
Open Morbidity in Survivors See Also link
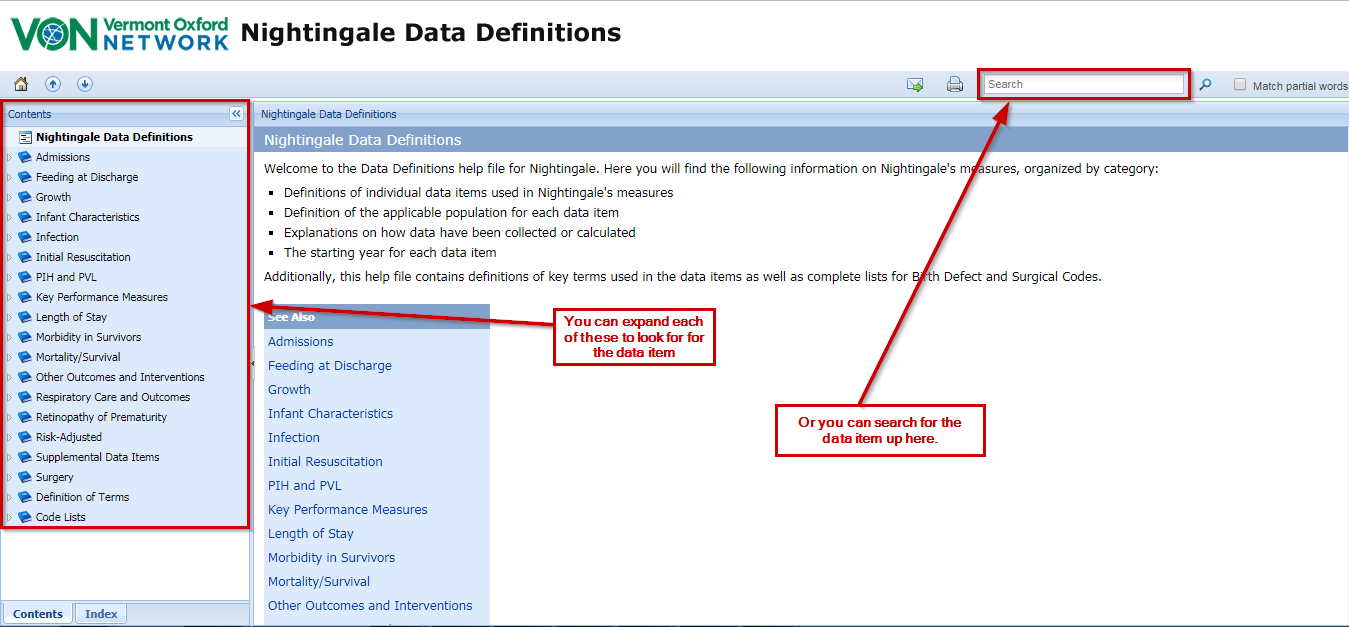[x=331, y=558]
